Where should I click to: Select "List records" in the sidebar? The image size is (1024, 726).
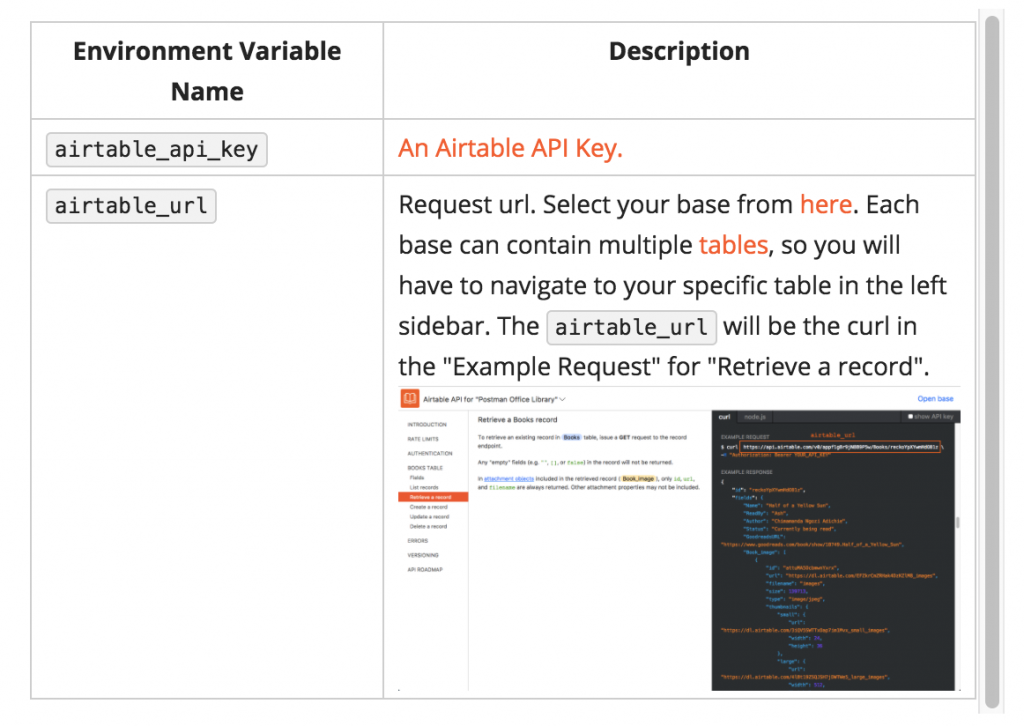point(424,488)
